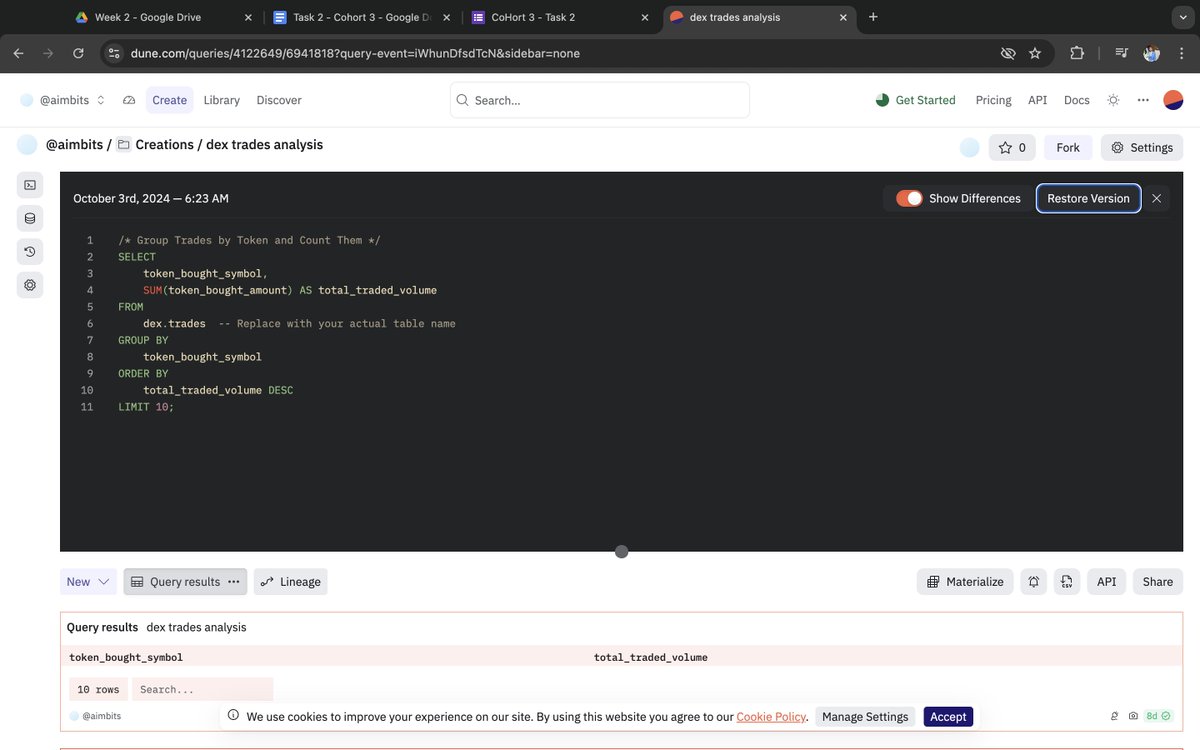Open Manage Settings in cookie banner
This screenshot has width=1200, height=750.
(x=865, y=716)
